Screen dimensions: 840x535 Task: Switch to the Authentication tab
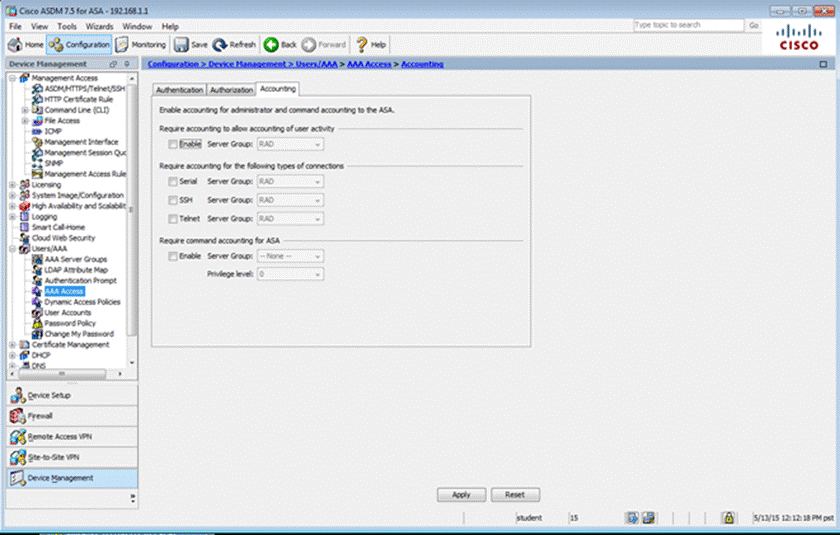[178, 90]
